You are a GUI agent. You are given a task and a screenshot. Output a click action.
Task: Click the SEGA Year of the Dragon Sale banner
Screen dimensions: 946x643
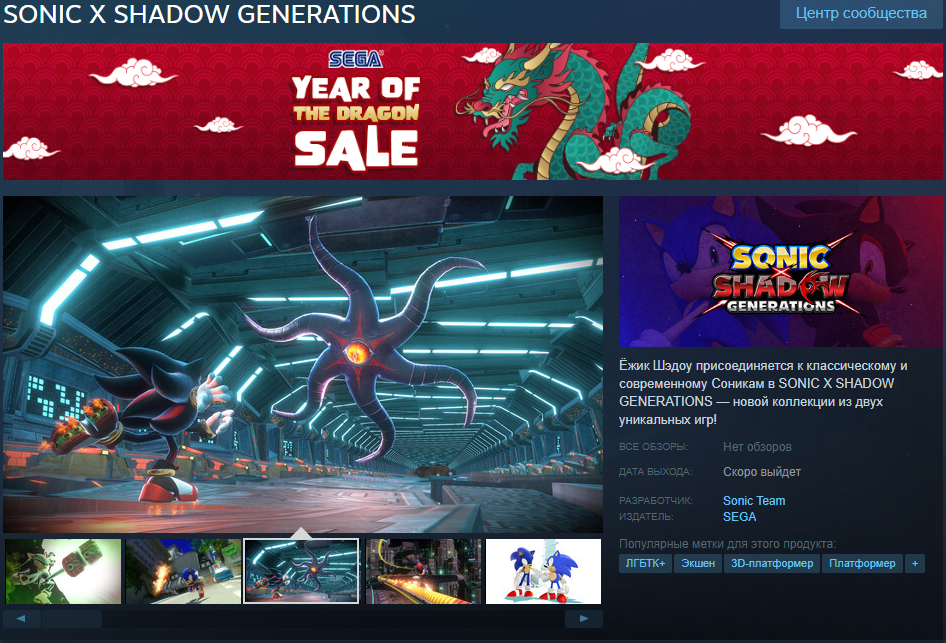pyautogui.click(x=472, y=111)
